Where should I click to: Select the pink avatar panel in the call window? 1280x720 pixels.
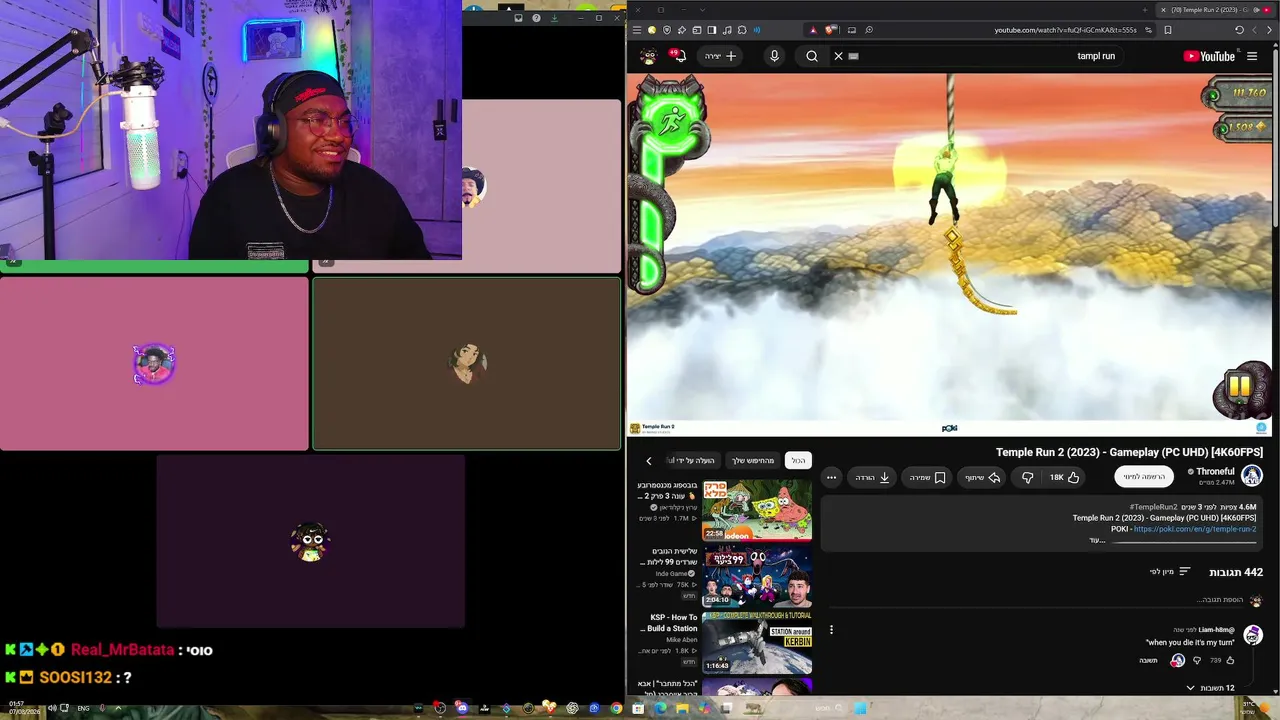tap(154, 364)
